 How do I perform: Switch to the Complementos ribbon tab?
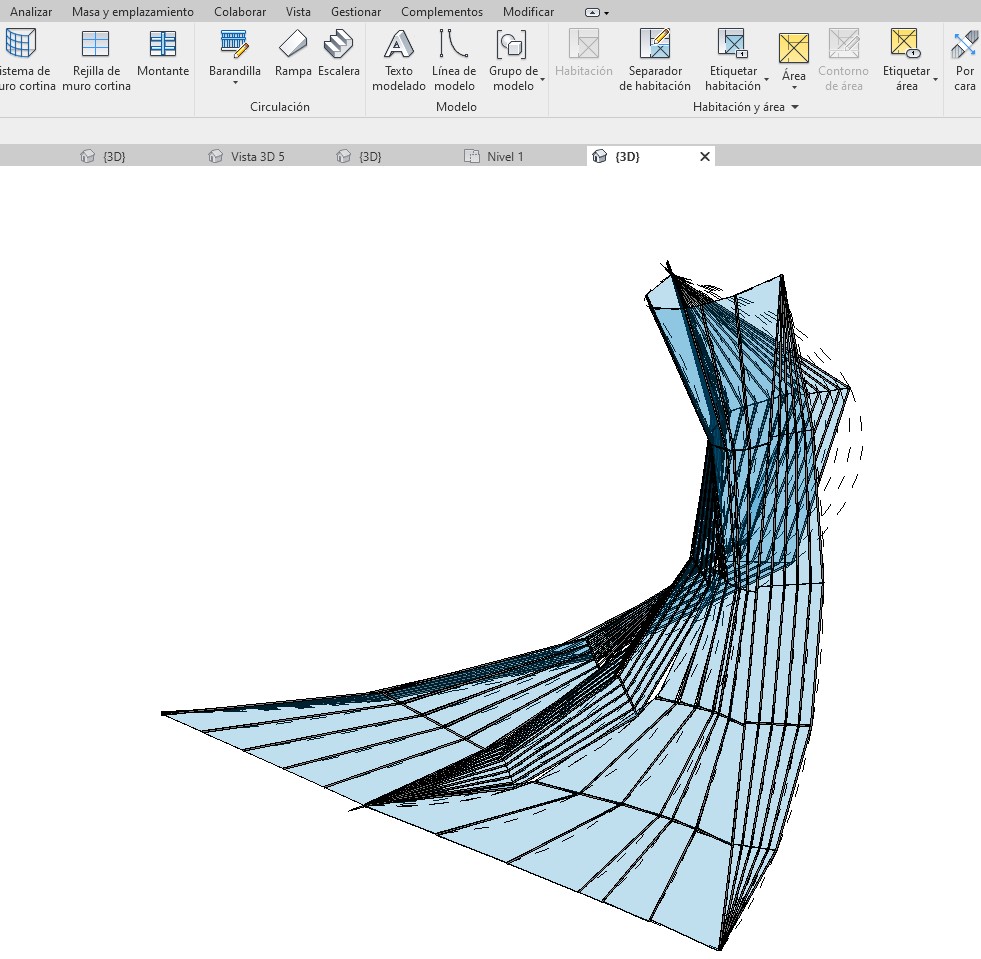tap(441, 12)
